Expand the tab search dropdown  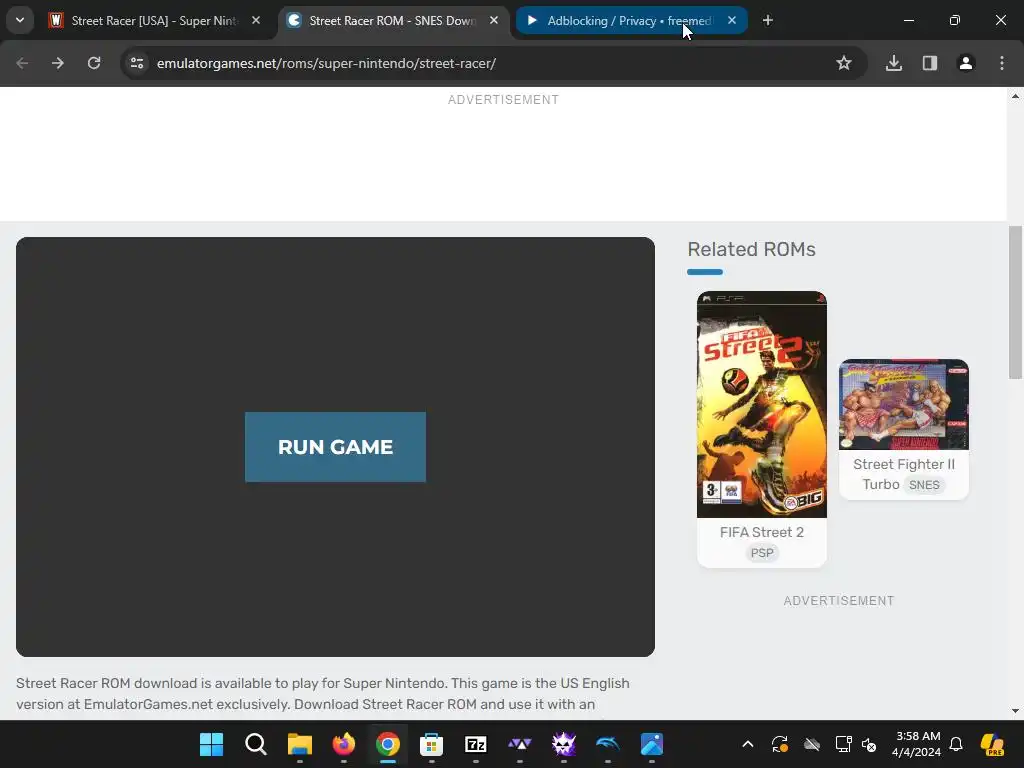pyautogui.click(x=20, y=21)
